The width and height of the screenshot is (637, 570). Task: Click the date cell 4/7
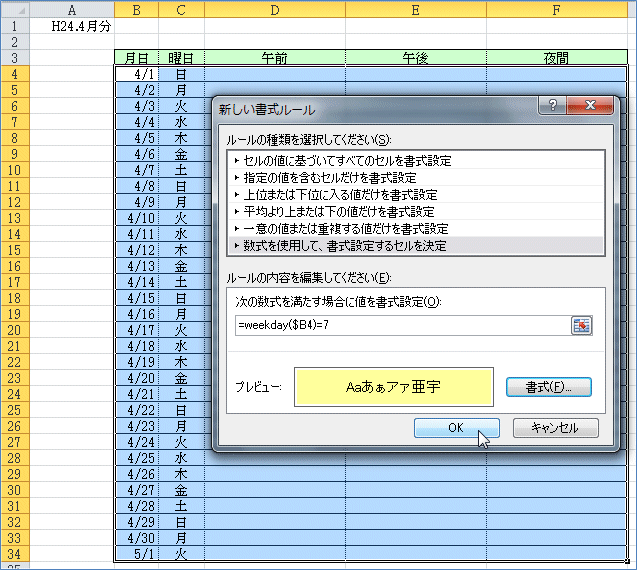[136, 170]
